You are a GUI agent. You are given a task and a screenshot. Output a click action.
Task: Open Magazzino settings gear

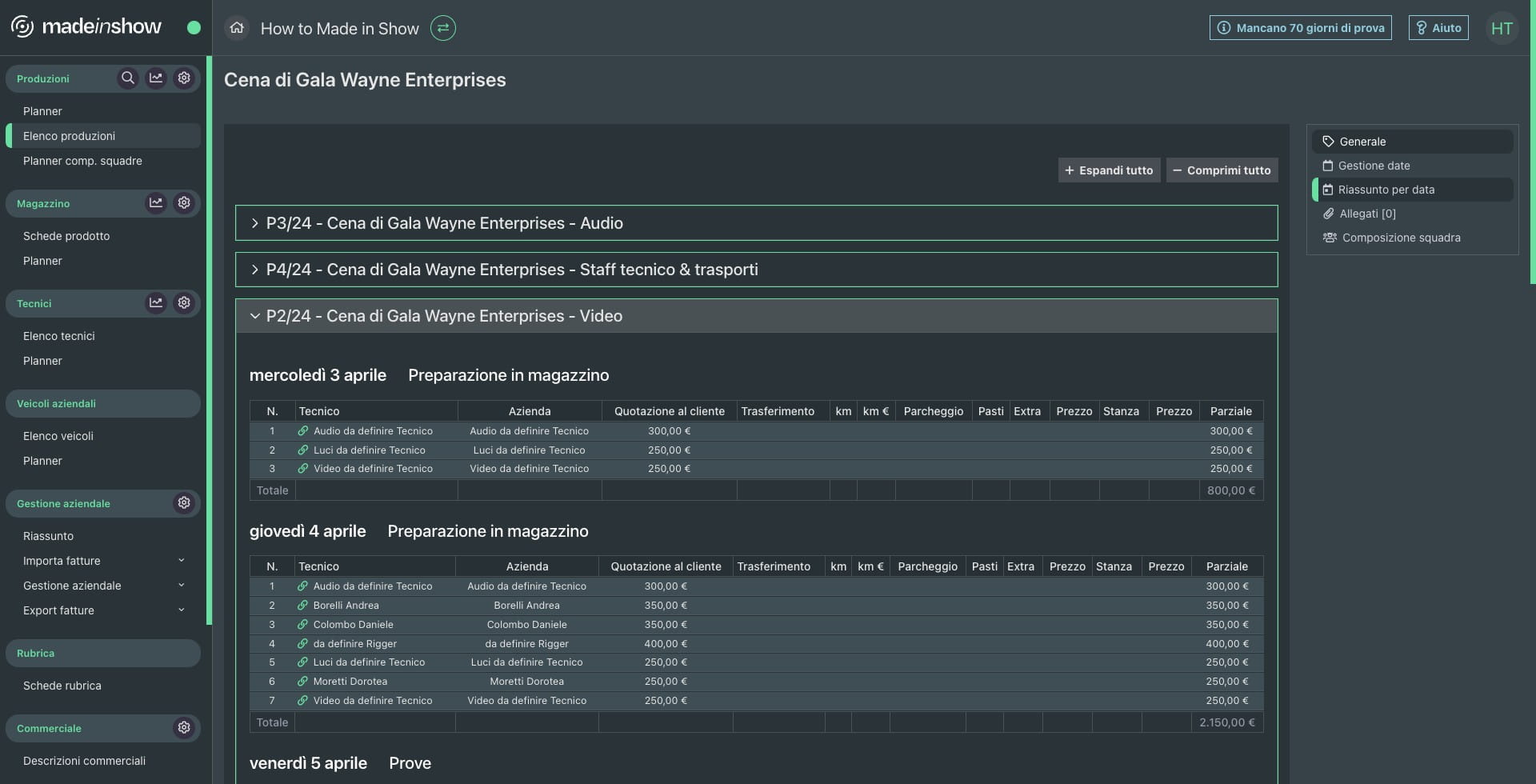point(184,203)
